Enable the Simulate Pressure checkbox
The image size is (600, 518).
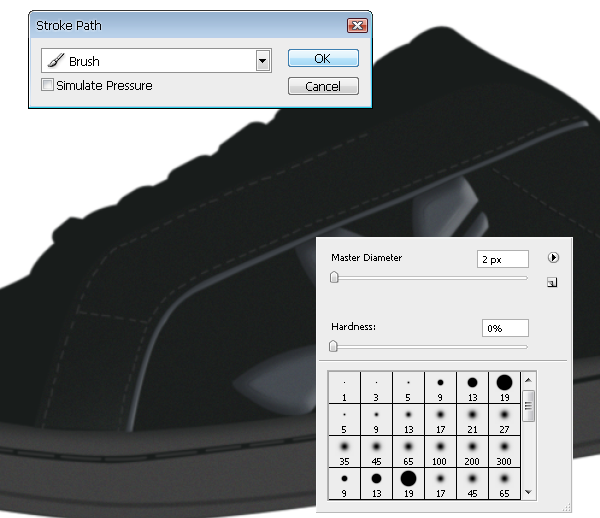[x=47, y=85]
